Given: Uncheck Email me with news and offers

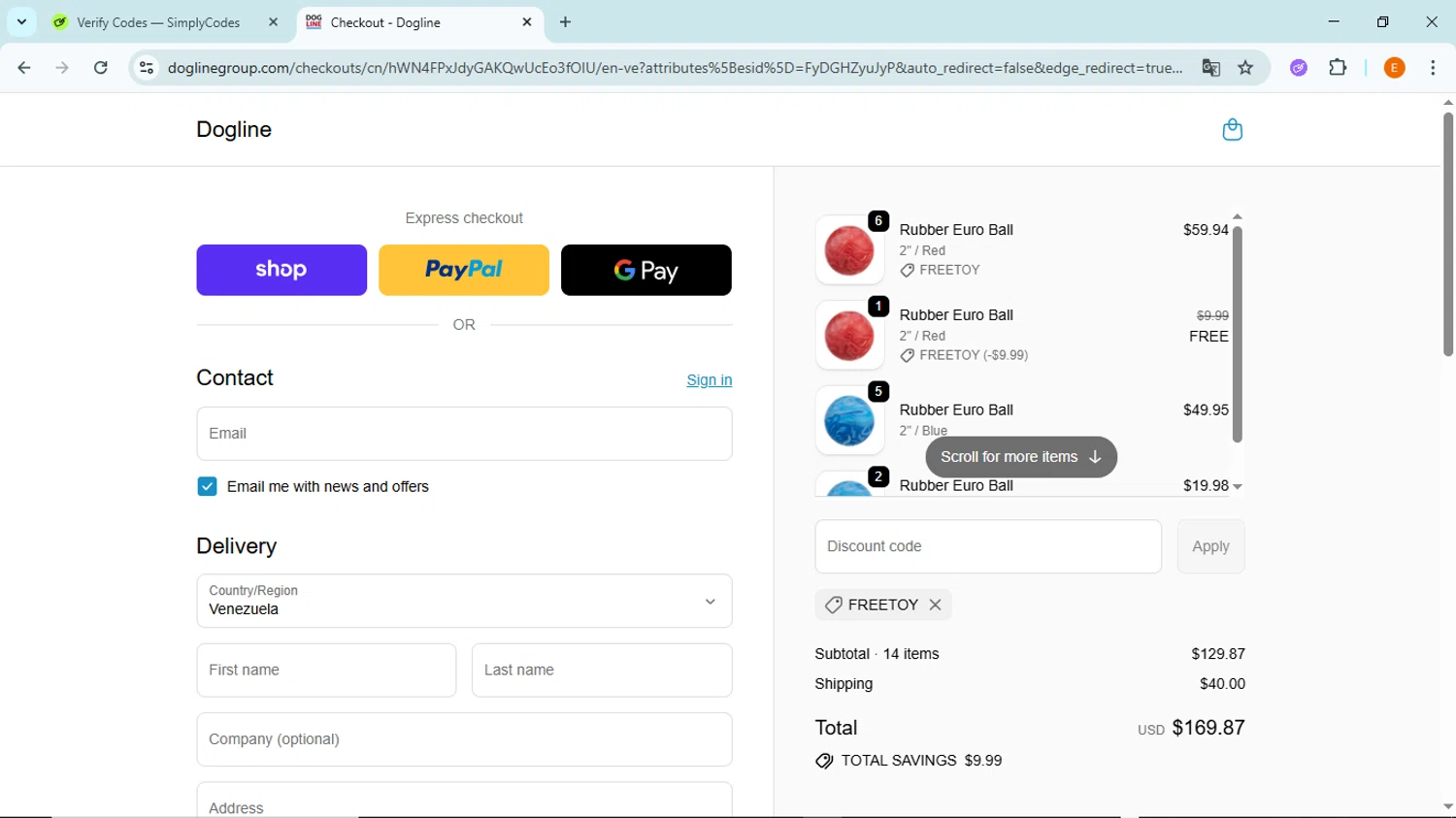Looking at the screenshot, I should point(207,486).
